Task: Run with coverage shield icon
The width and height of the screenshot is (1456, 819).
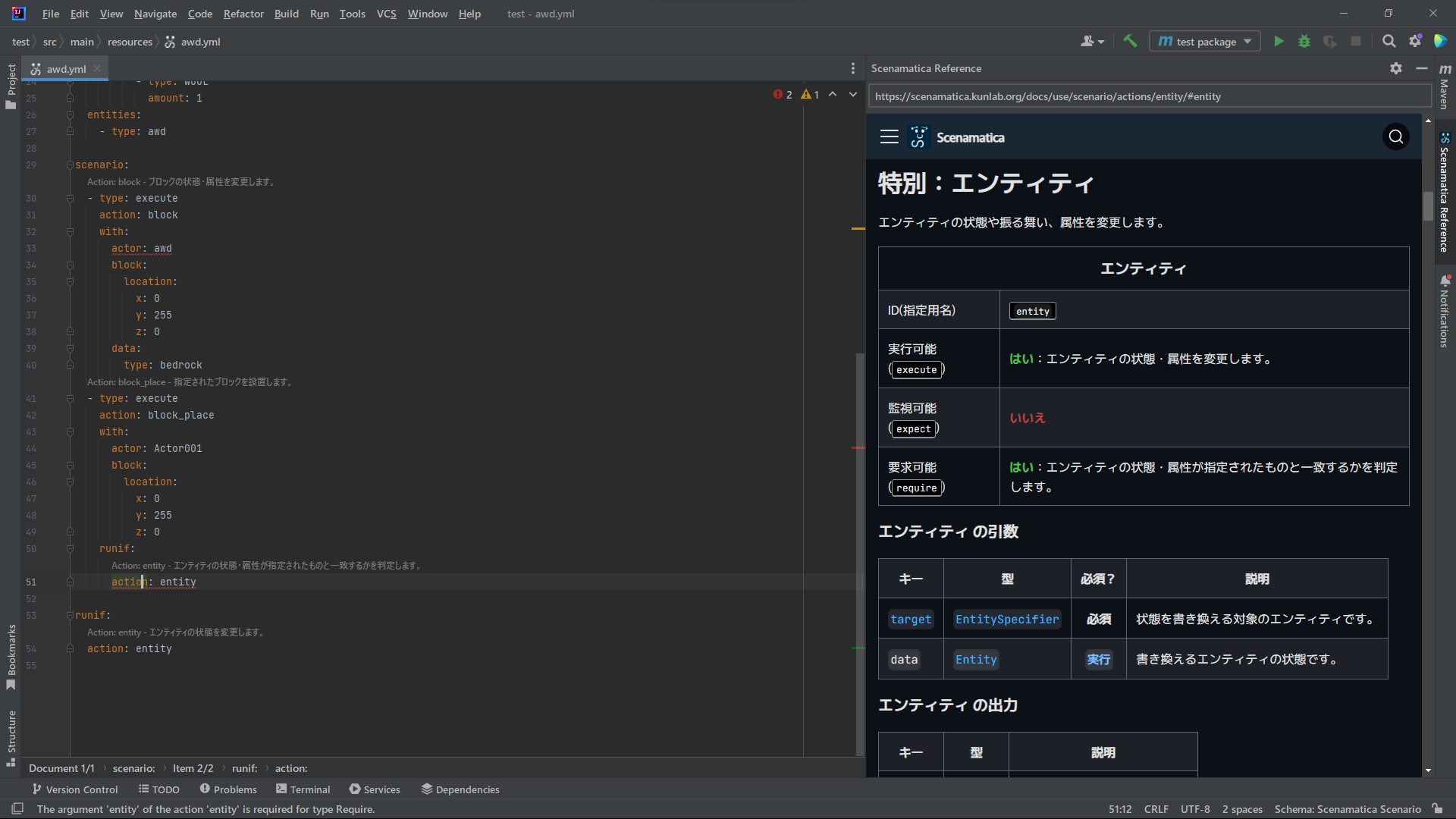Action: click(1330, 42)
